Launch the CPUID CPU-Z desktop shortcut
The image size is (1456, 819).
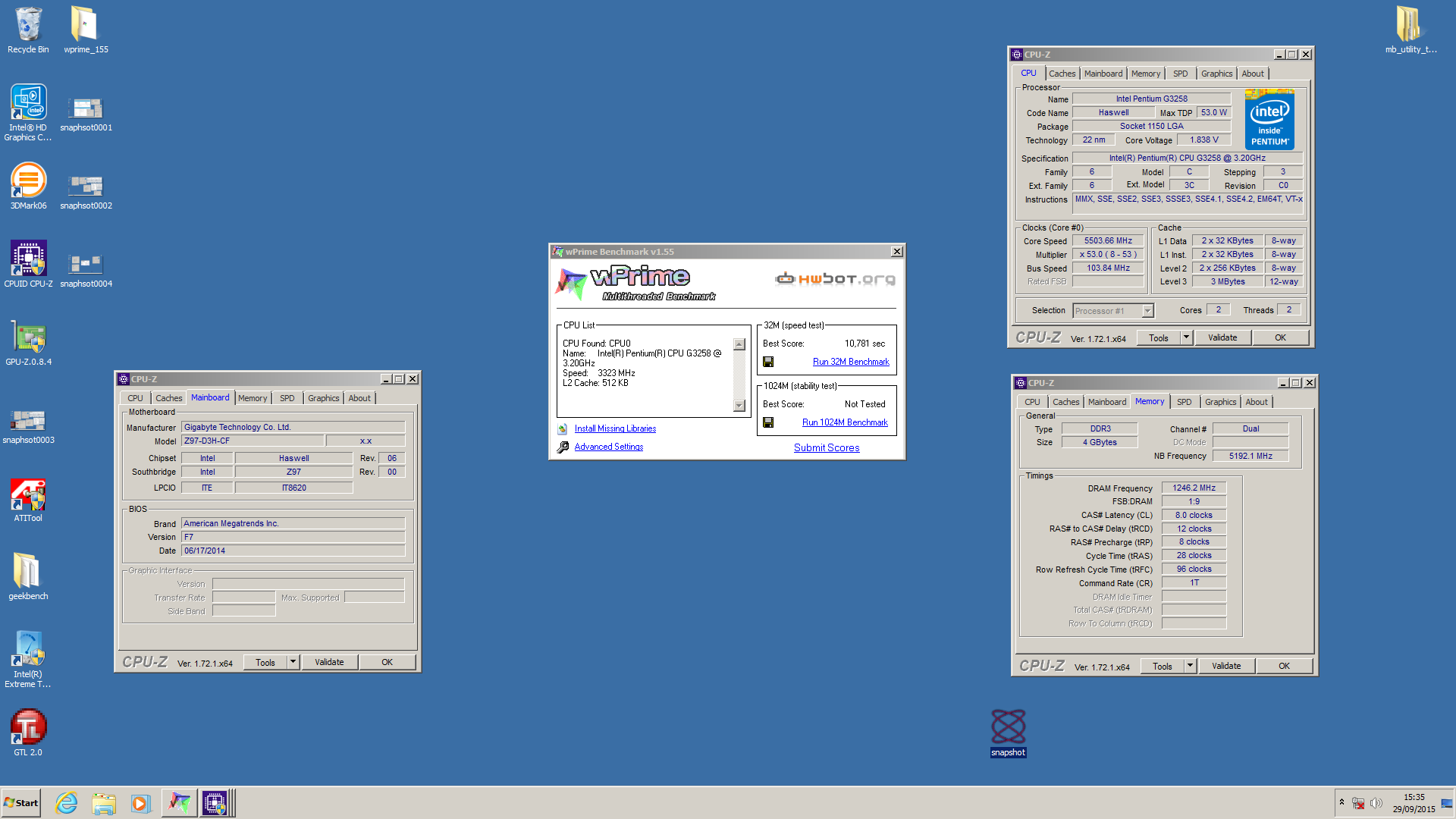click(x=28, y=264)
